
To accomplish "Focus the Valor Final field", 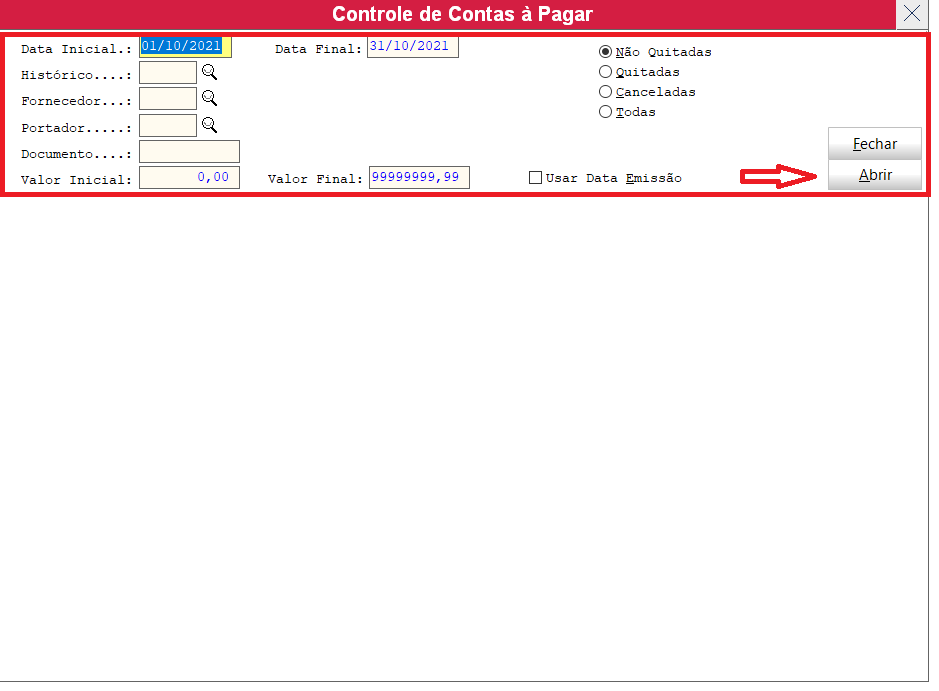I will click(419, 177).
